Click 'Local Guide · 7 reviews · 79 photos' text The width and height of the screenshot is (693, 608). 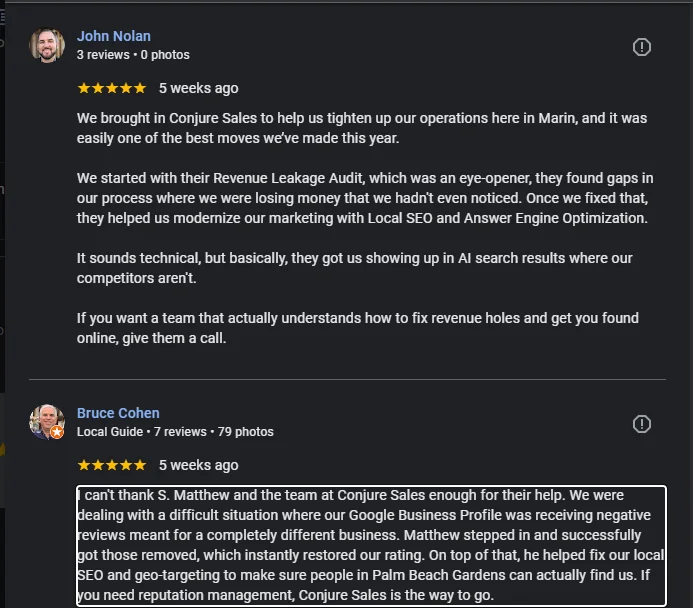[175, 432]
